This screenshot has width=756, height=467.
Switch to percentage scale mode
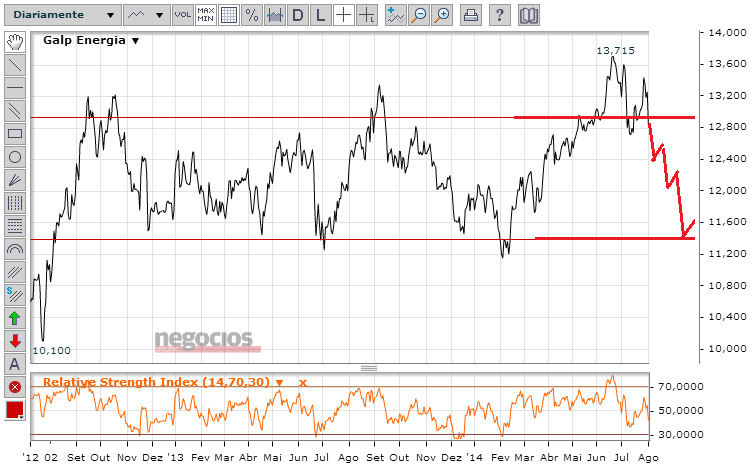click(x=252, y=15)
